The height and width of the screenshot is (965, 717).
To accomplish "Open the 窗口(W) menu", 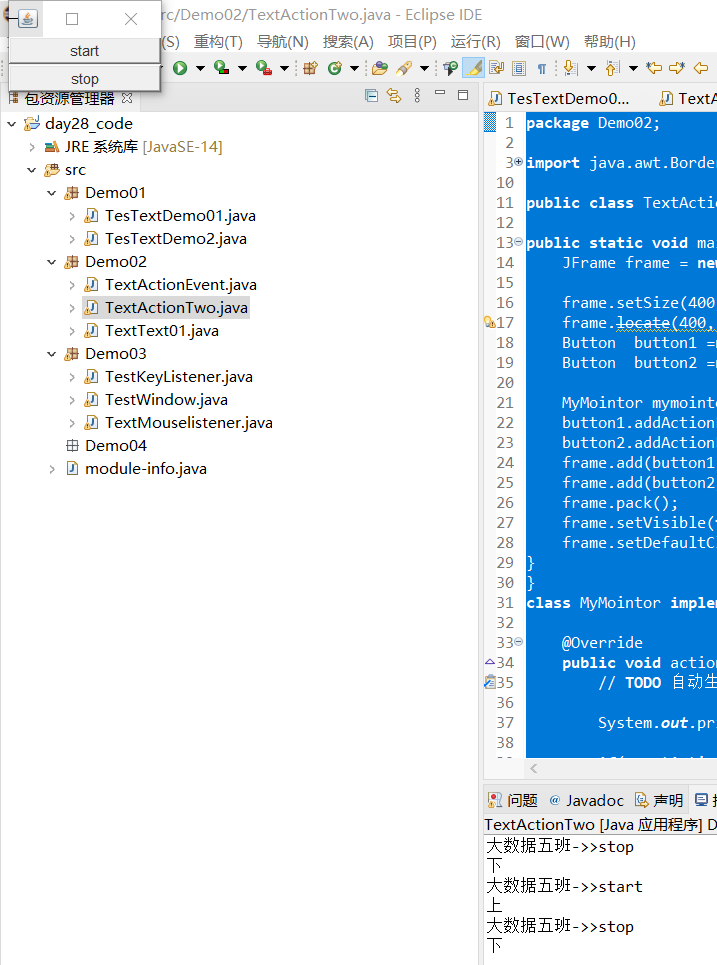I will point(542,42).
